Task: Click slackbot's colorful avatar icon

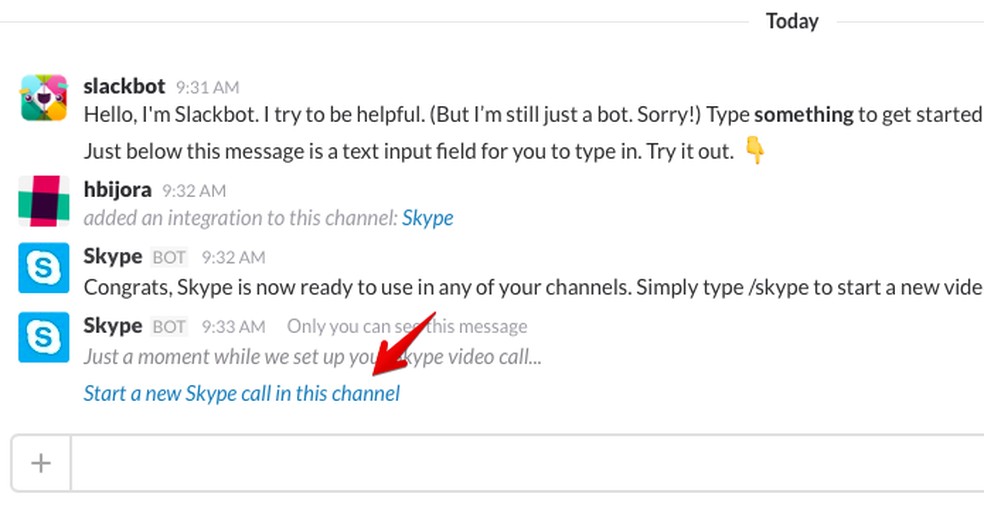Action: (44, 98)
